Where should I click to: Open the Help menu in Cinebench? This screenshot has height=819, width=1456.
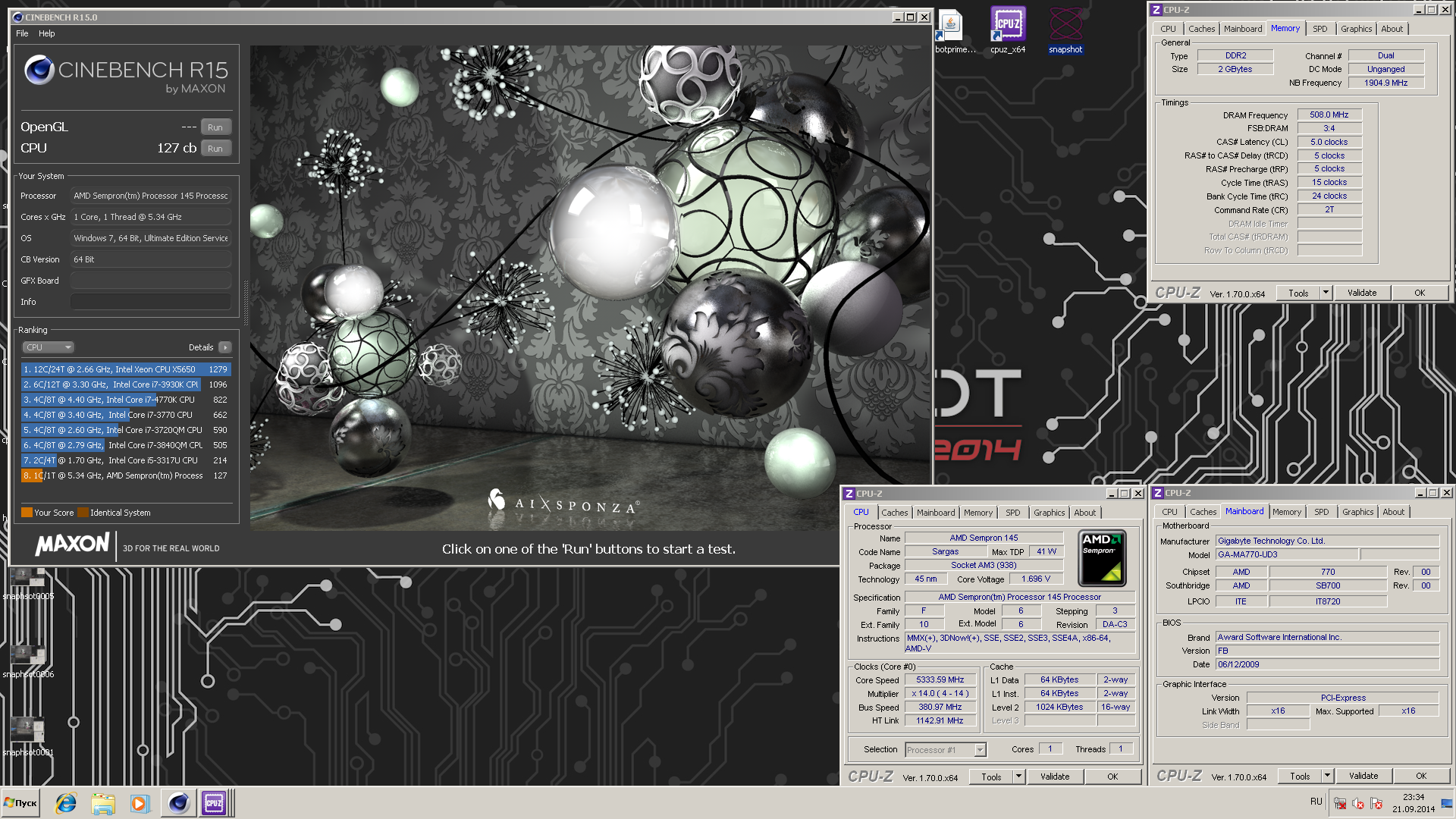point(47,33)
